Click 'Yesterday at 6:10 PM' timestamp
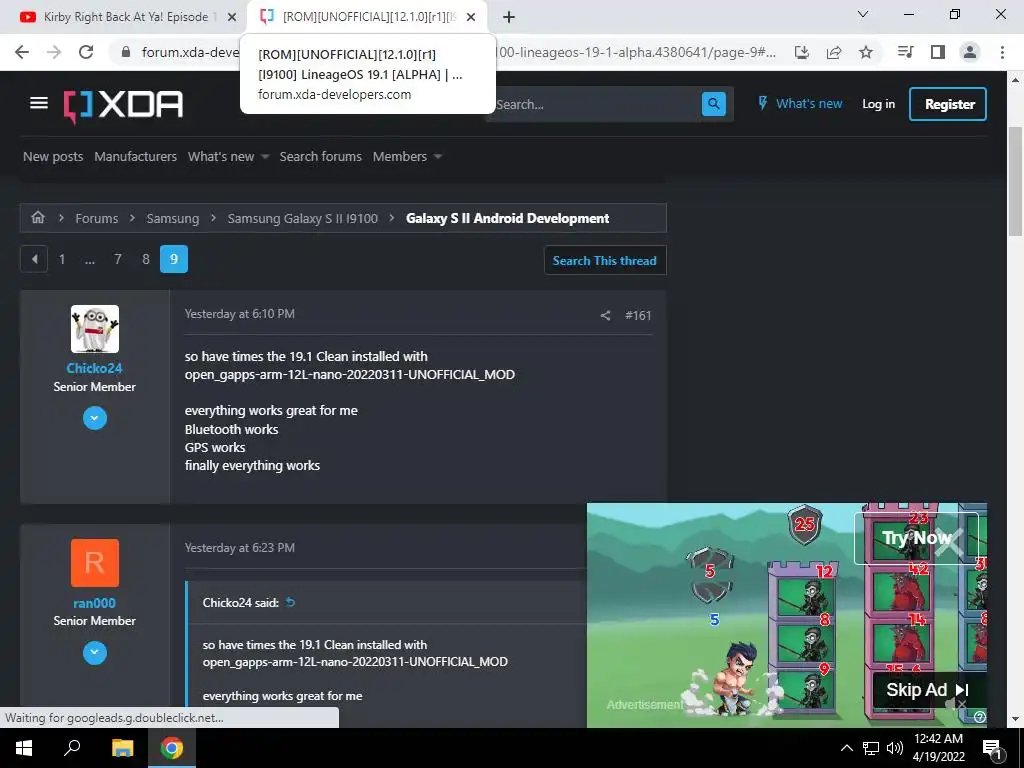The image size is (1024, 768). 240,313
